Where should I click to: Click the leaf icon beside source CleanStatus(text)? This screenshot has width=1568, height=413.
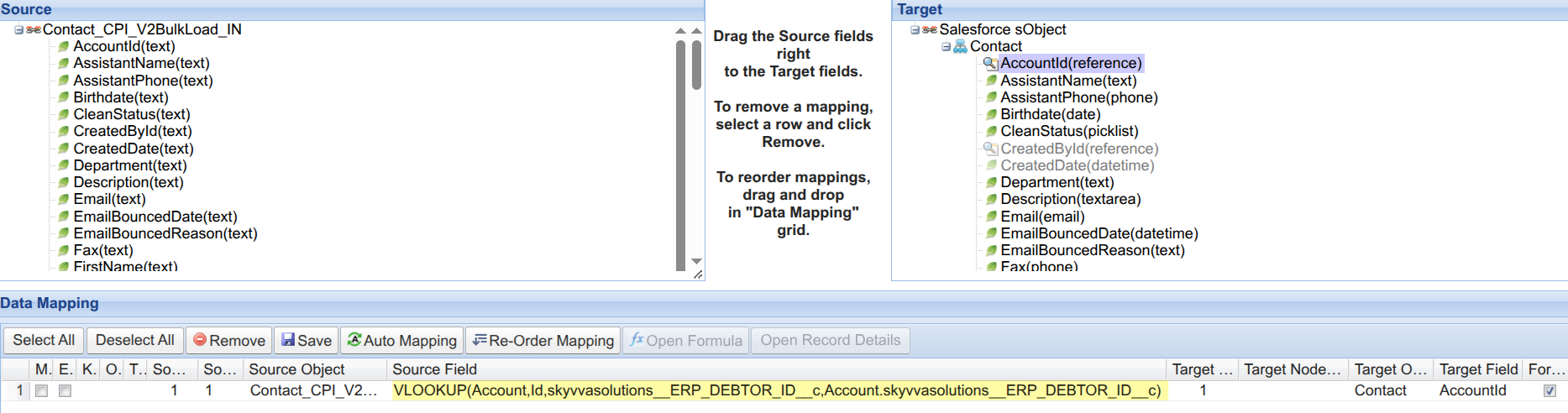[64, 114]
